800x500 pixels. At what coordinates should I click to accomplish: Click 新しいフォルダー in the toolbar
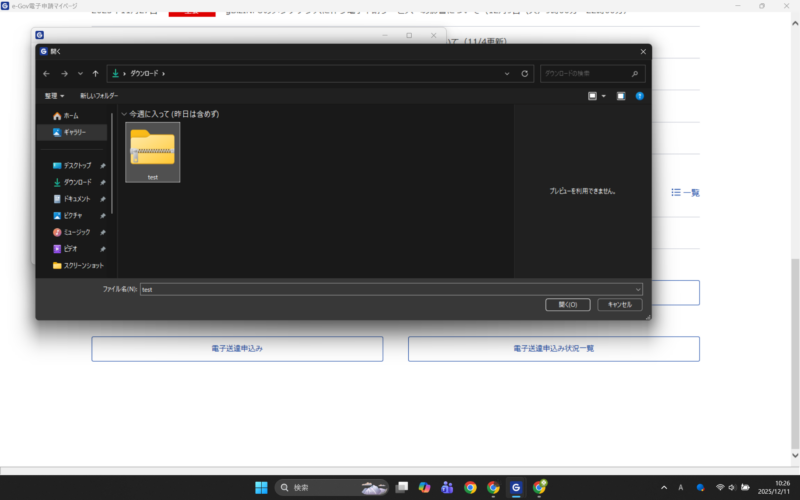tap(99, 96)
